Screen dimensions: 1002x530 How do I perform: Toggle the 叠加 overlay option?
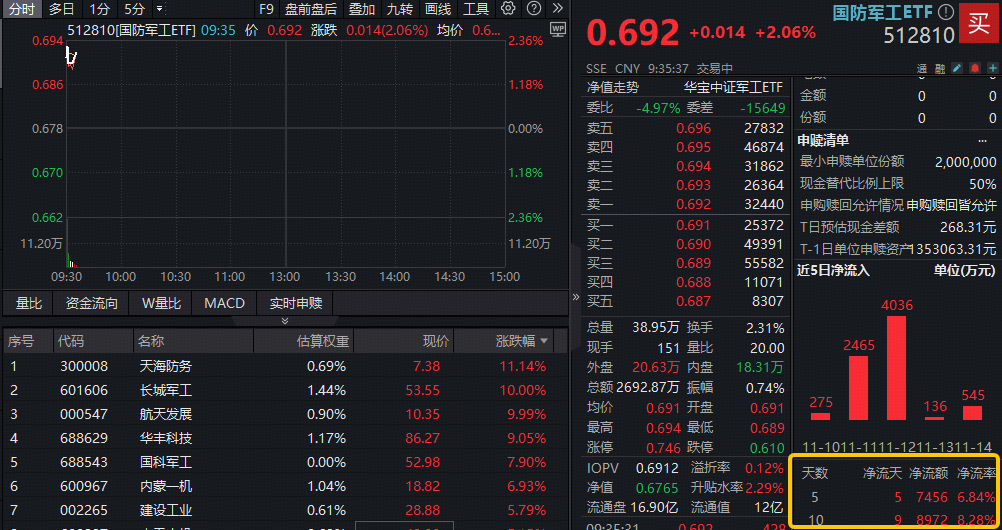(362, 9)
